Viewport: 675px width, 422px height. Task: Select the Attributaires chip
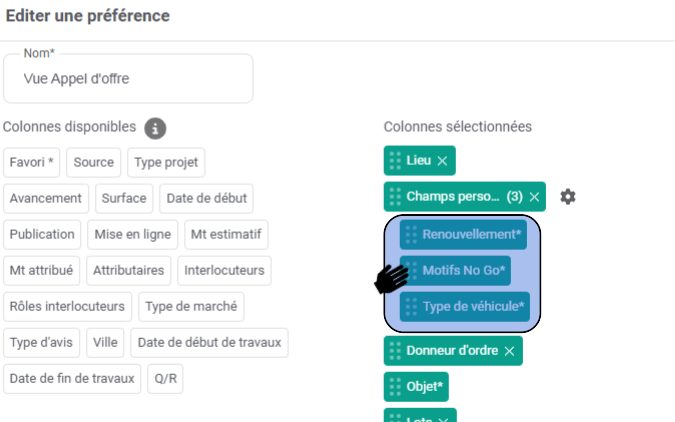click(x=128, y=270)
